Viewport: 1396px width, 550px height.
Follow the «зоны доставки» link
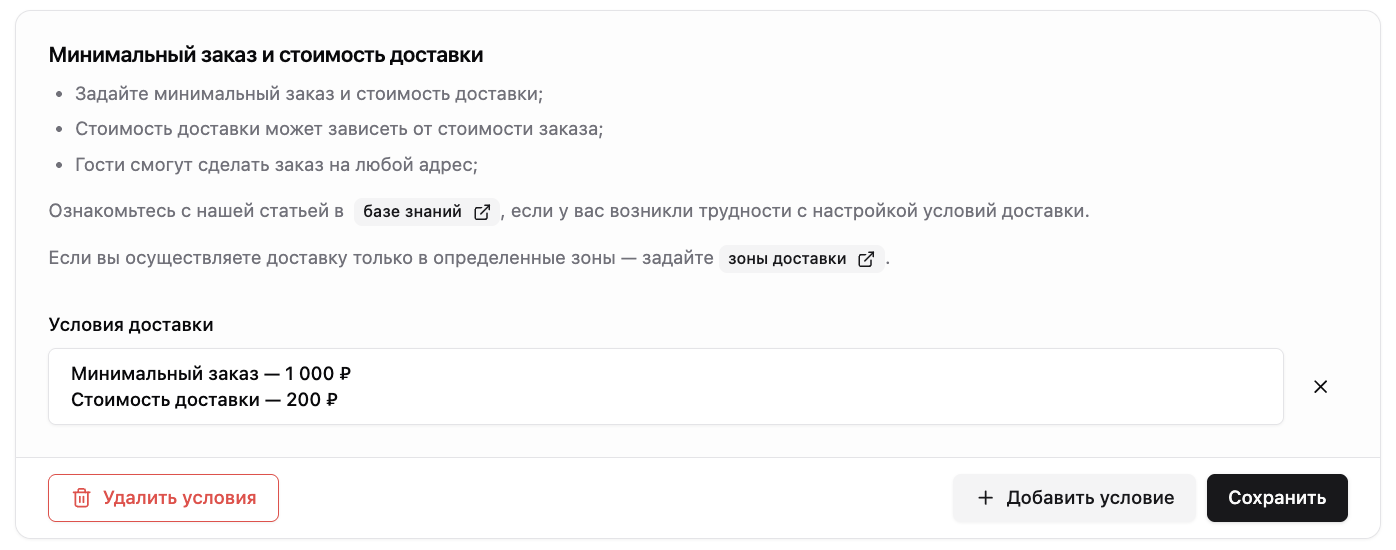click(x=801, y=259)
